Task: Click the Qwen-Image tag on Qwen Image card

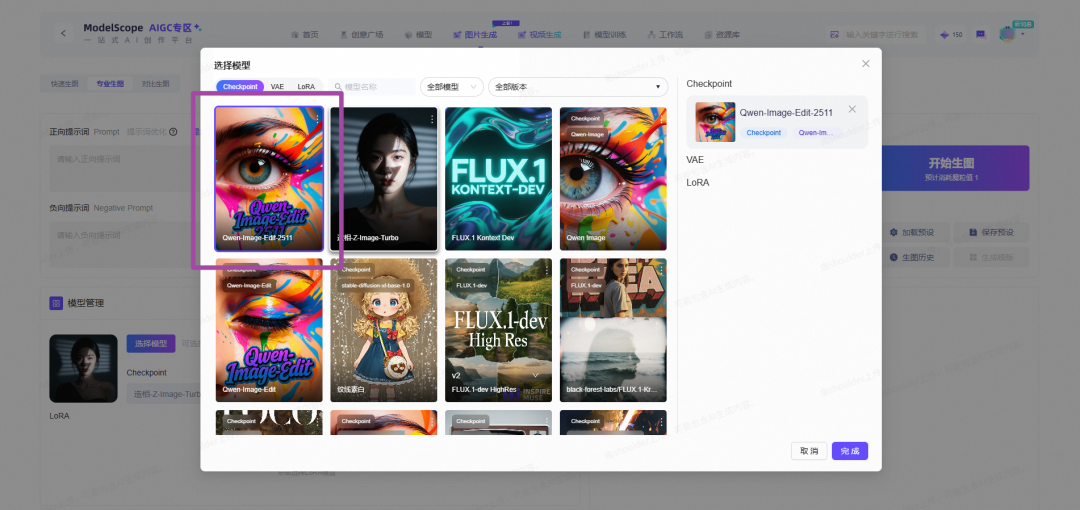Action: click(585, 134)
